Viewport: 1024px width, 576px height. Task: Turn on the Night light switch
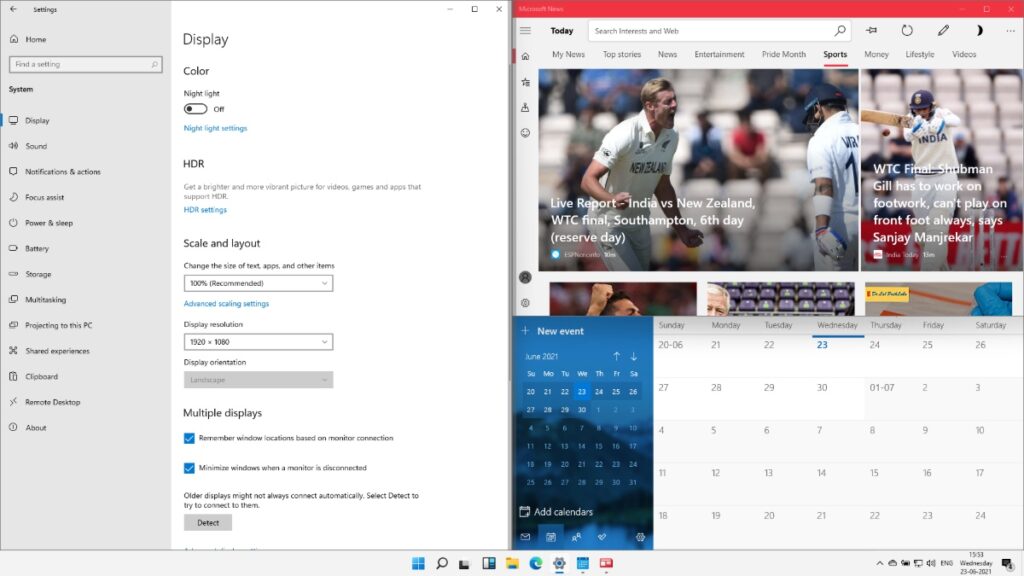coord(195,109)
